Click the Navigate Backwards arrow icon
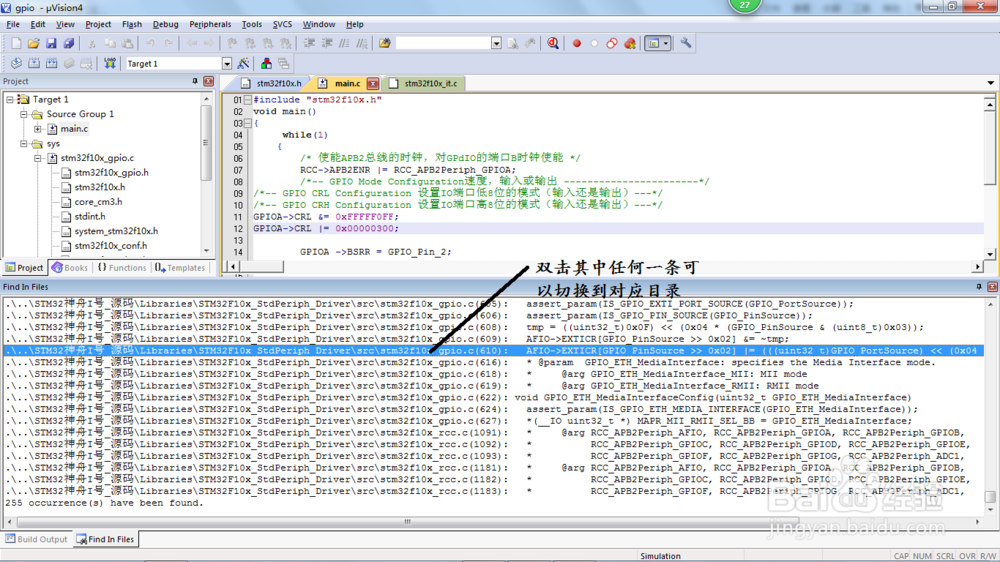 coord(192,43)
